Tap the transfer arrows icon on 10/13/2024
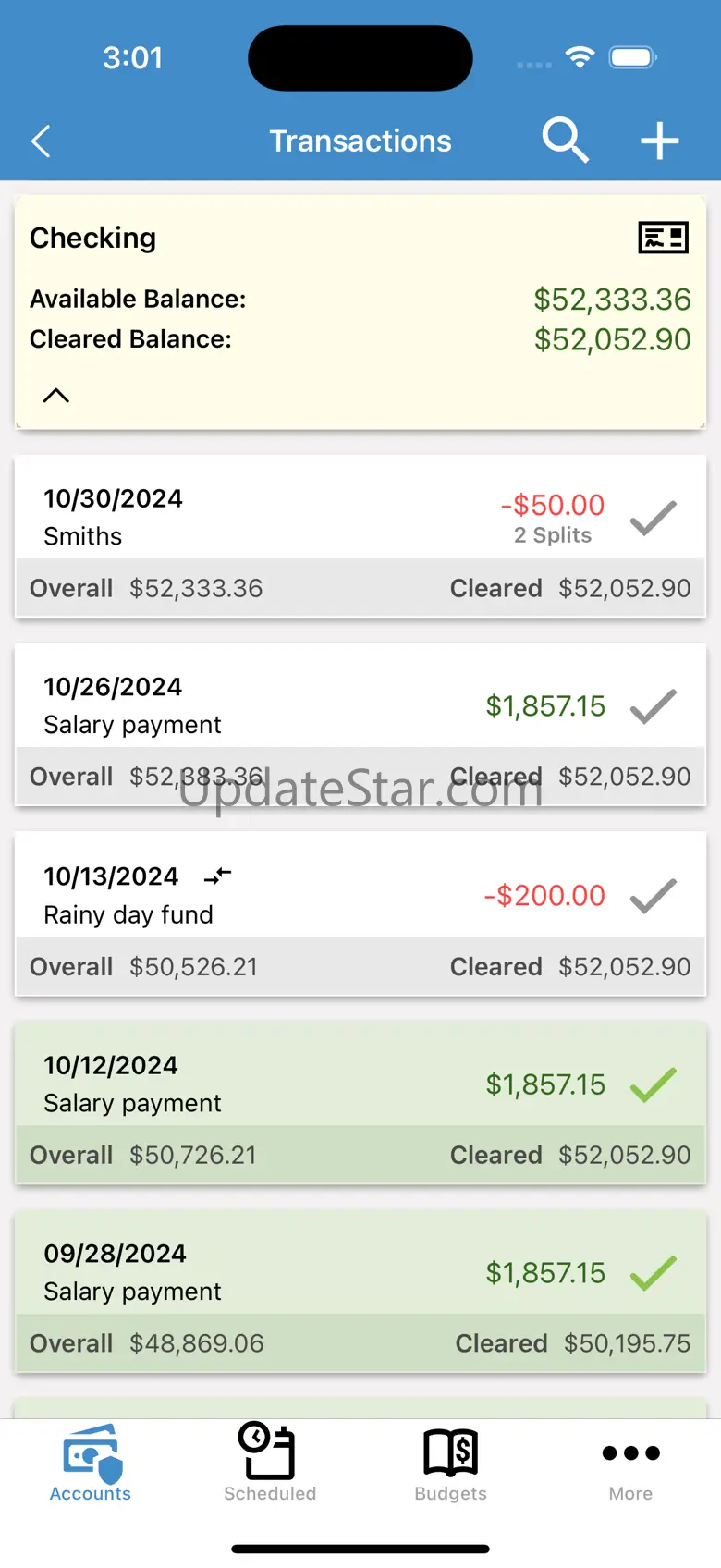Viewport: 721px width, 1568px height. pyautogui.click(x=217, y=876)
